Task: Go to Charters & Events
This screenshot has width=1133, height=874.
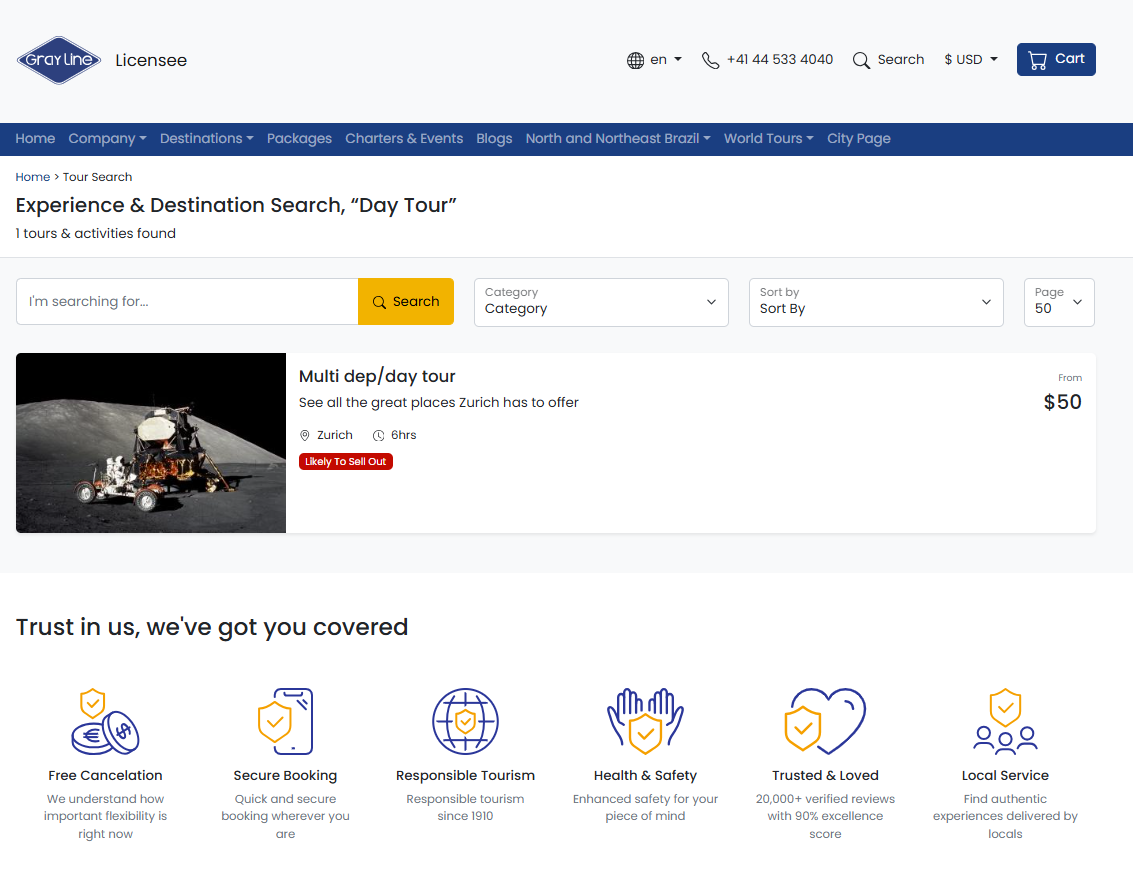Action: (404, 139)
